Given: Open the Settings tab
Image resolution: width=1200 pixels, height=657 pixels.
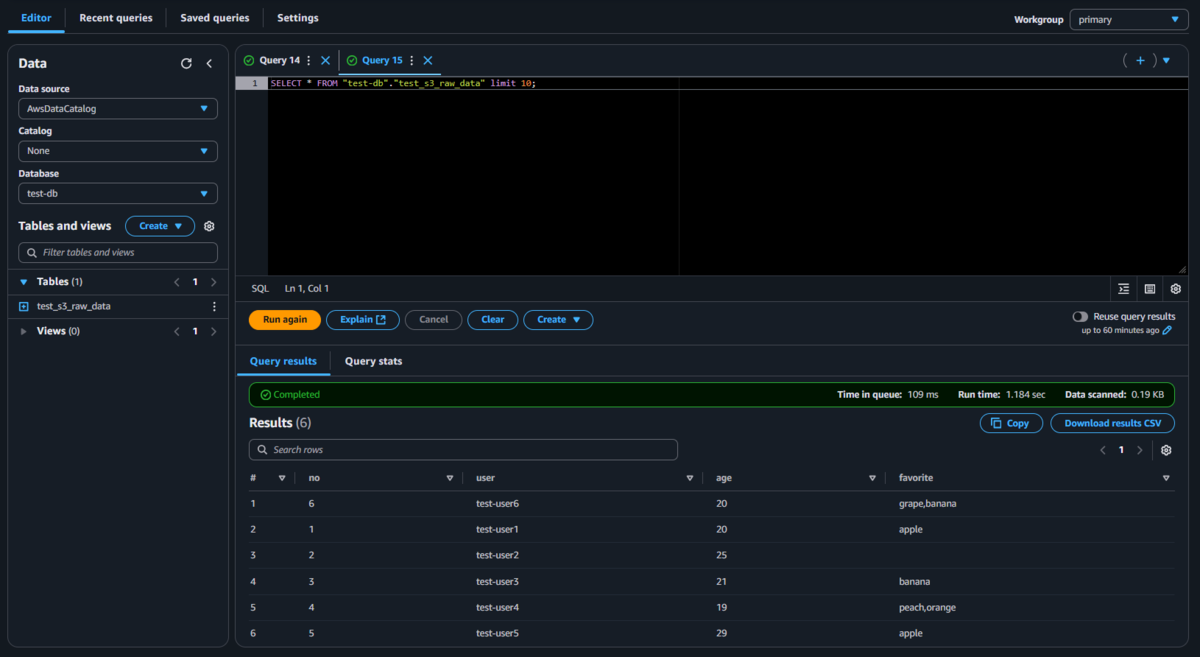Looking at the screenshot, I should [298, 18].
